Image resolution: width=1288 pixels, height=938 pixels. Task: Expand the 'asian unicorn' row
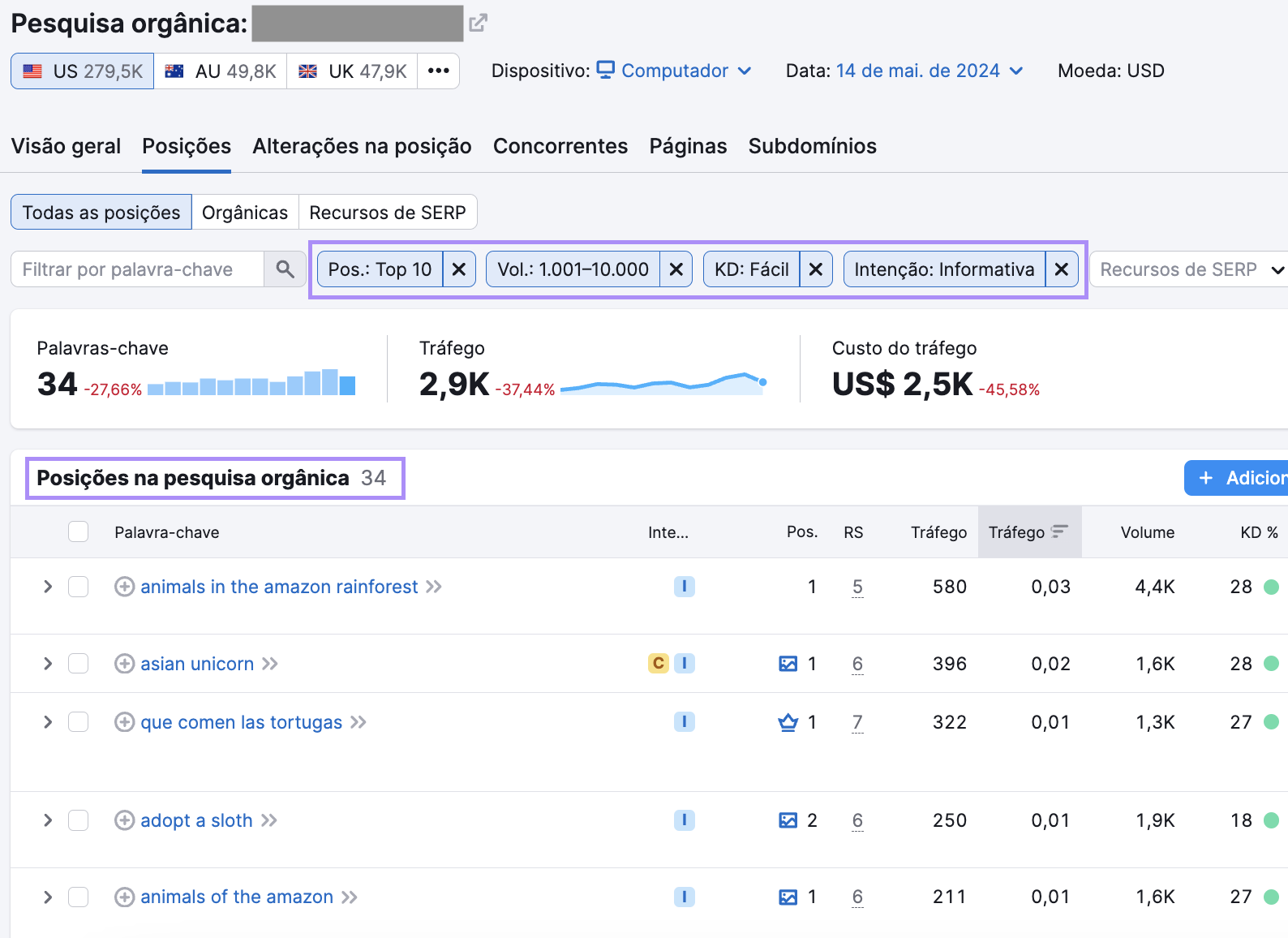point(48,664)
